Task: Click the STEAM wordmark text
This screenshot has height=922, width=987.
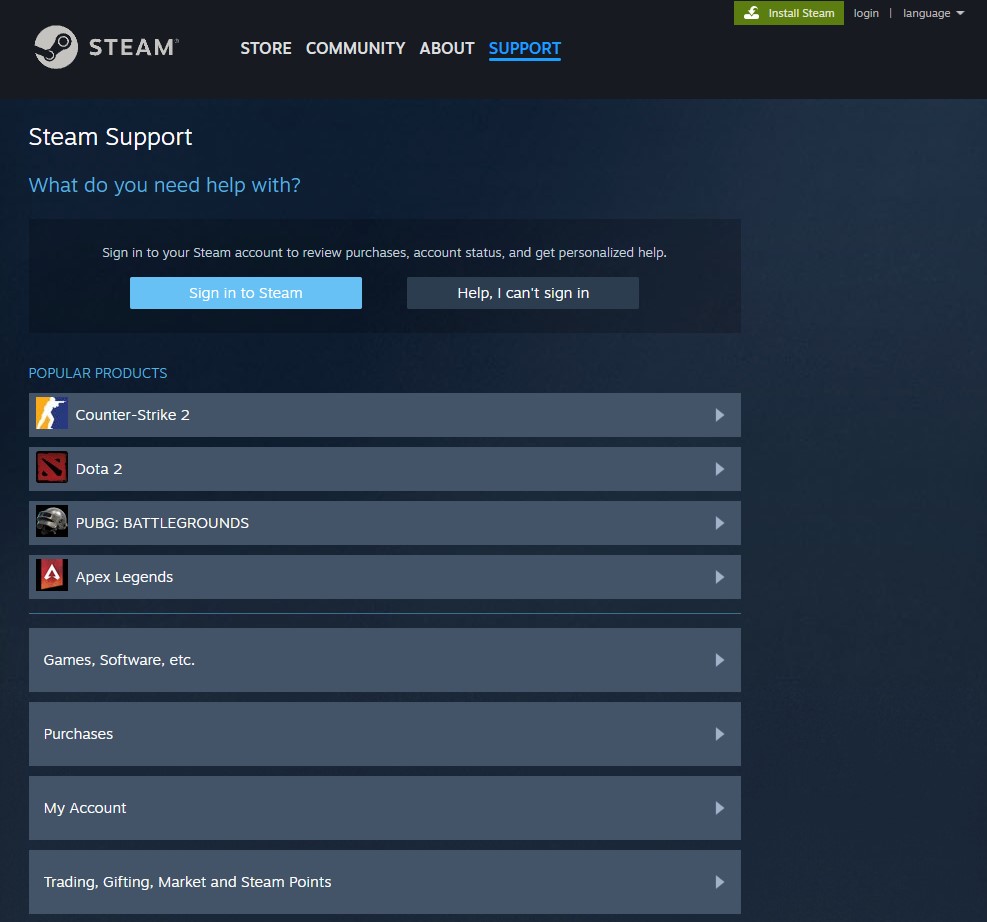Action: pyautogui.click(x=133, y=48)
